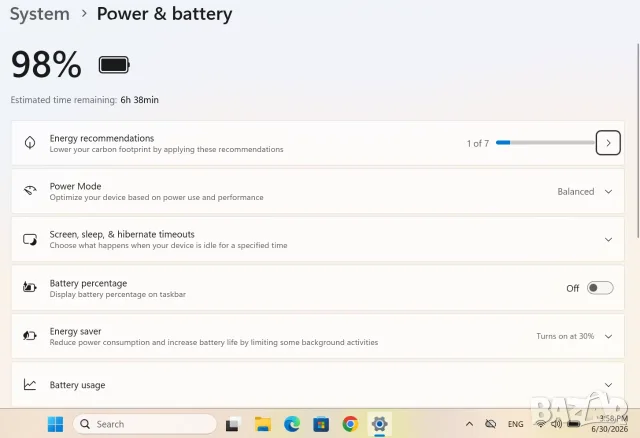Click the Energy recommendations progress bar

click(x=545, y=142)
